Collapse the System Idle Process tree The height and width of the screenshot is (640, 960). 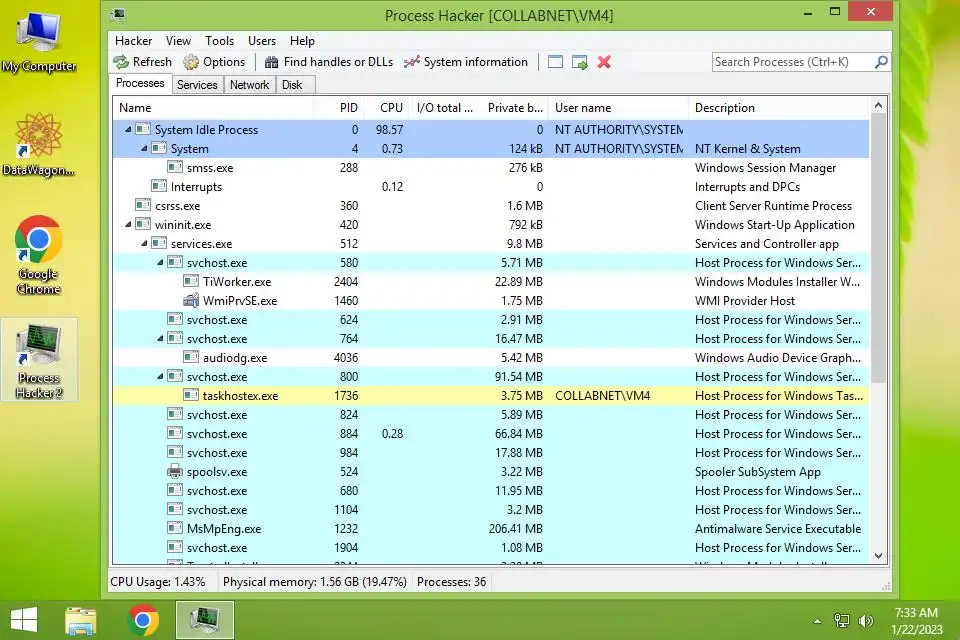128,129
